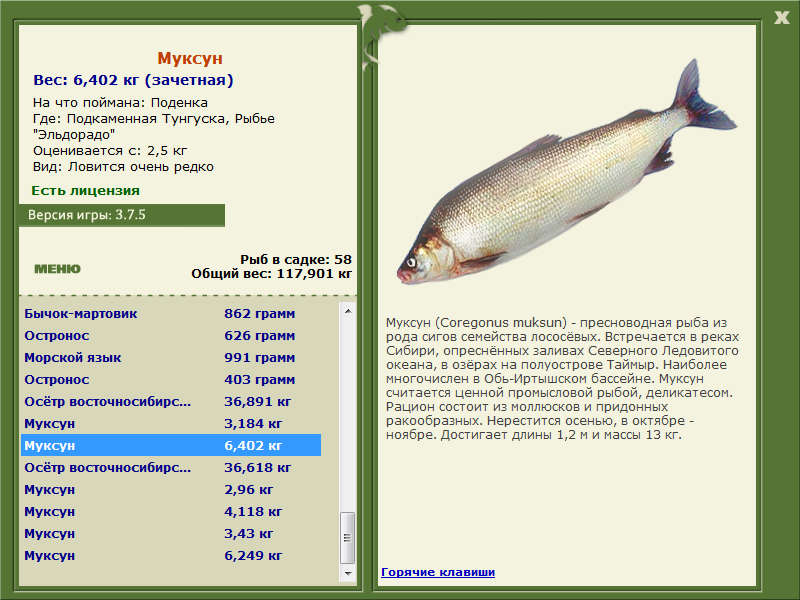
Task: Click the scrollbar down arrow
Action: click(348, 573)
